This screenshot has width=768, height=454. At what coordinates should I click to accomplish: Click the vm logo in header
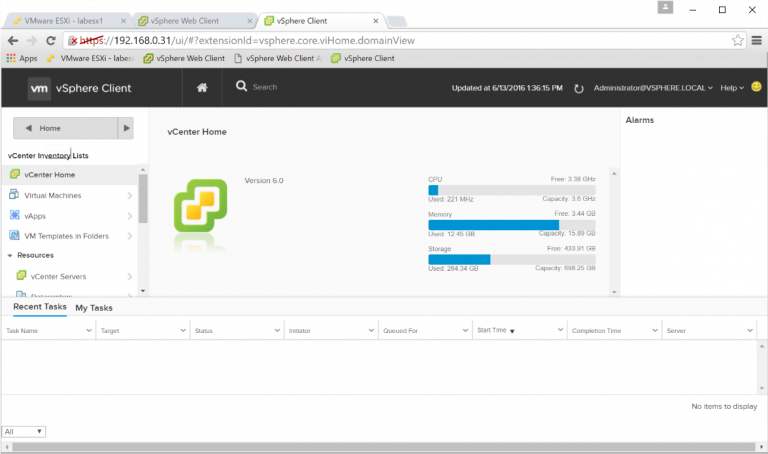pyautogui.click(x=39, y=89)
